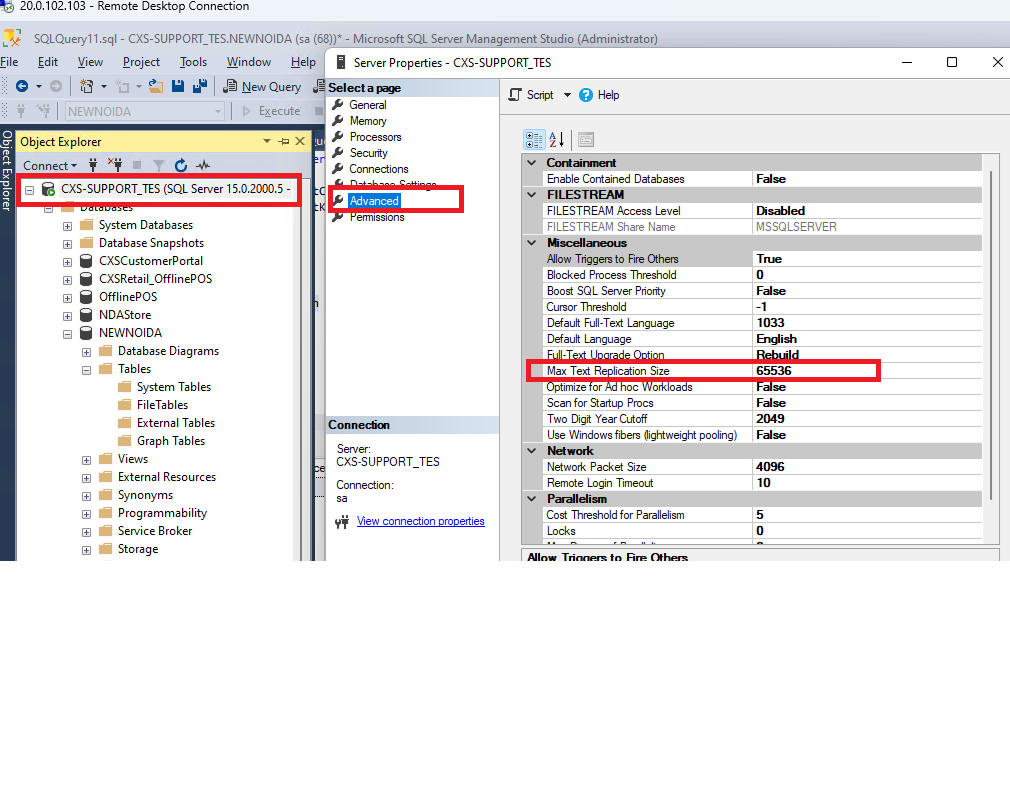
Task: Click the folder icon beside Graph Tables
Action: click(125, 441)
